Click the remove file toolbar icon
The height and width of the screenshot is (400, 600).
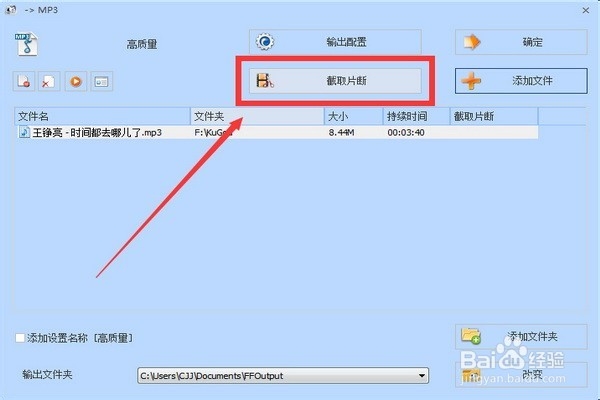point(24,81)
